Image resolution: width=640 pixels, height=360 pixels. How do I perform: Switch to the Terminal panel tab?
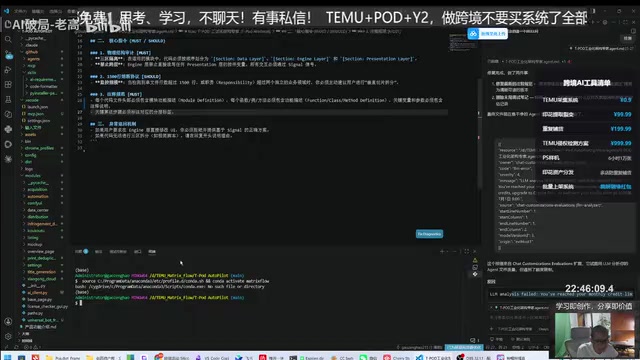pos(152,251)
